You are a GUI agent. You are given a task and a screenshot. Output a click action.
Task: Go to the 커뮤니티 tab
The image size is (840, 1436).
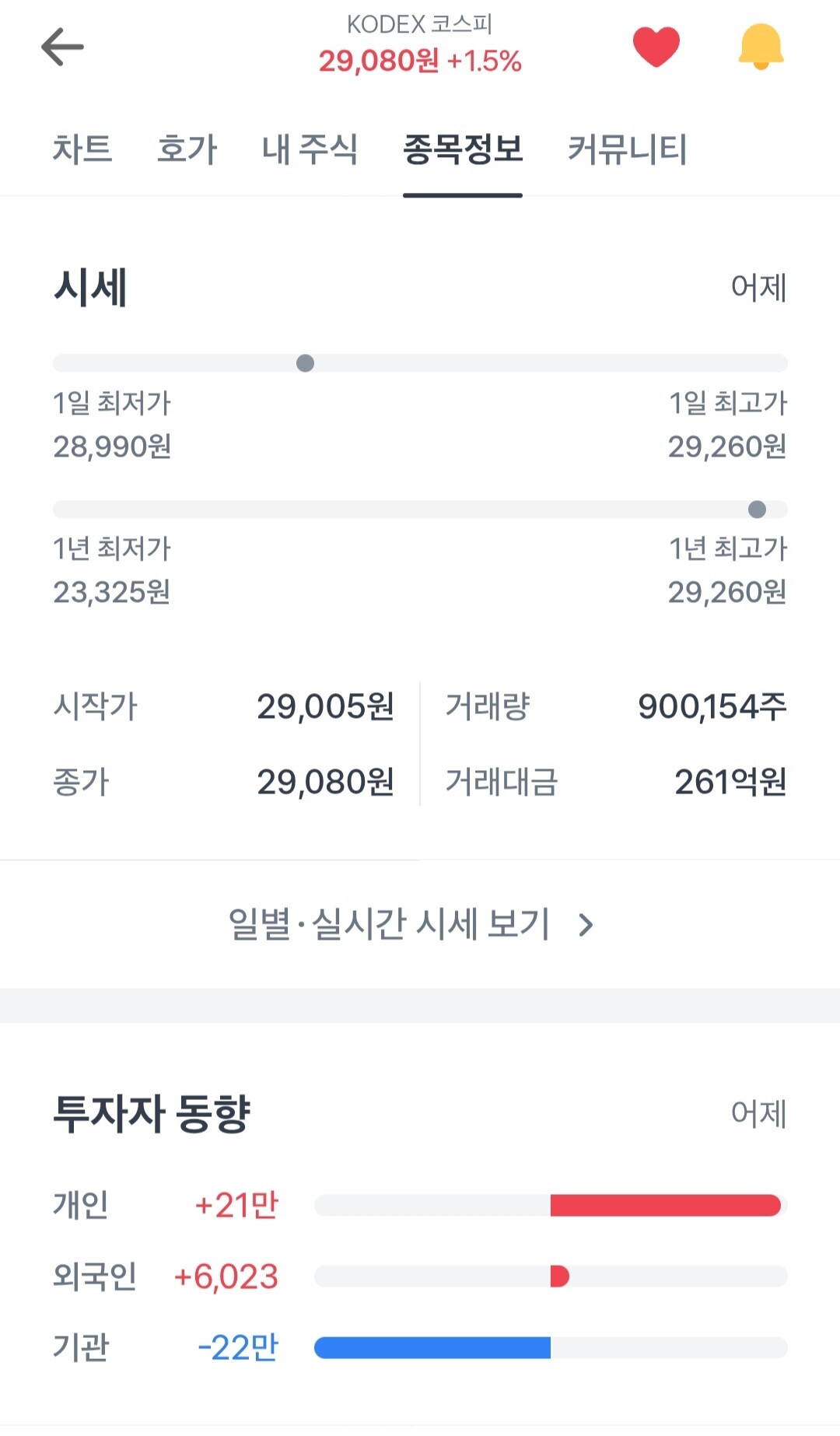click(x=627, y=149)
